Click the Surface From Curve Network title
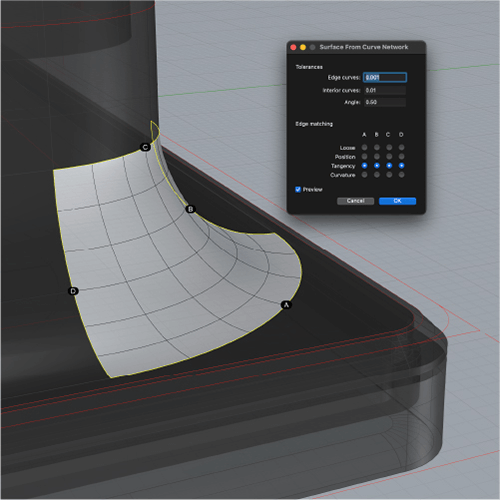 pyautogui.click(x=364, y=47)
